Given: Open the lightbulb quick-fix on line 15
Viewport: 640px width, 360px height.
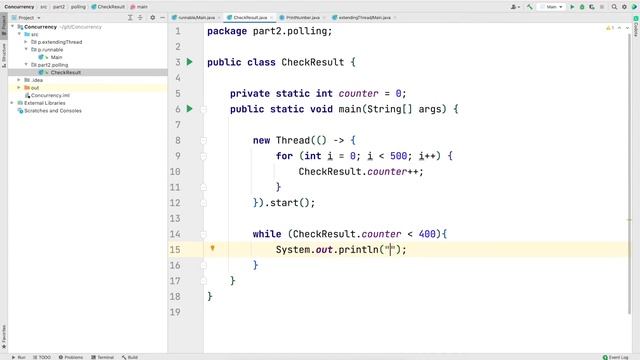Looking at the screenshot, I should click(x=212, y=248).
